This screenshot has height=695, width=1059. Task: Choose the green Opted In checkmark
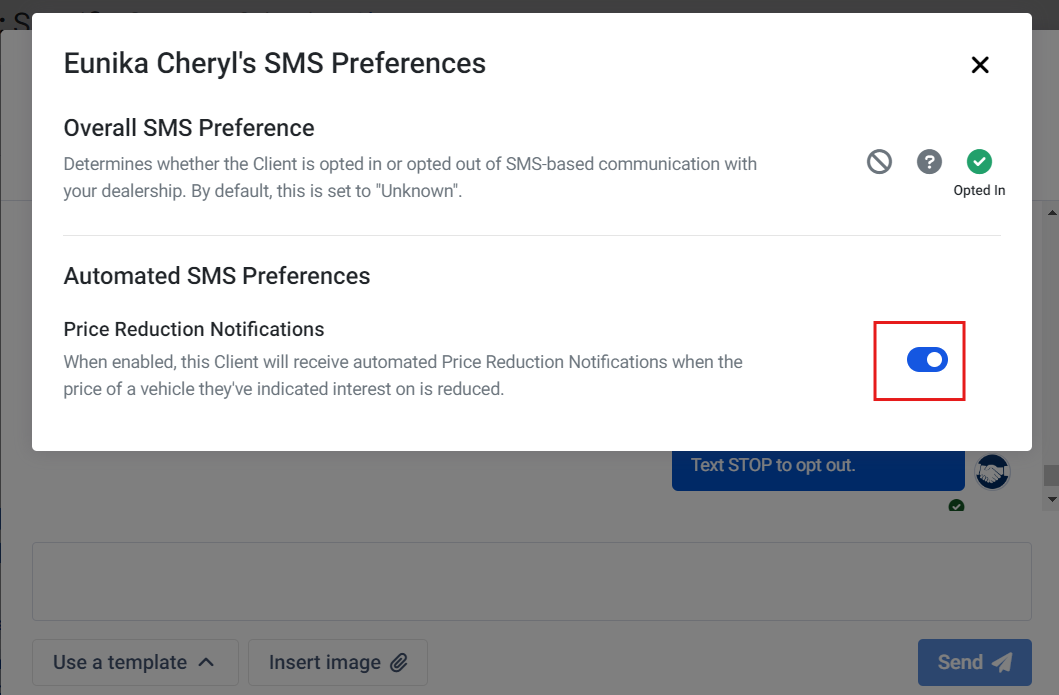coord(979,162)
